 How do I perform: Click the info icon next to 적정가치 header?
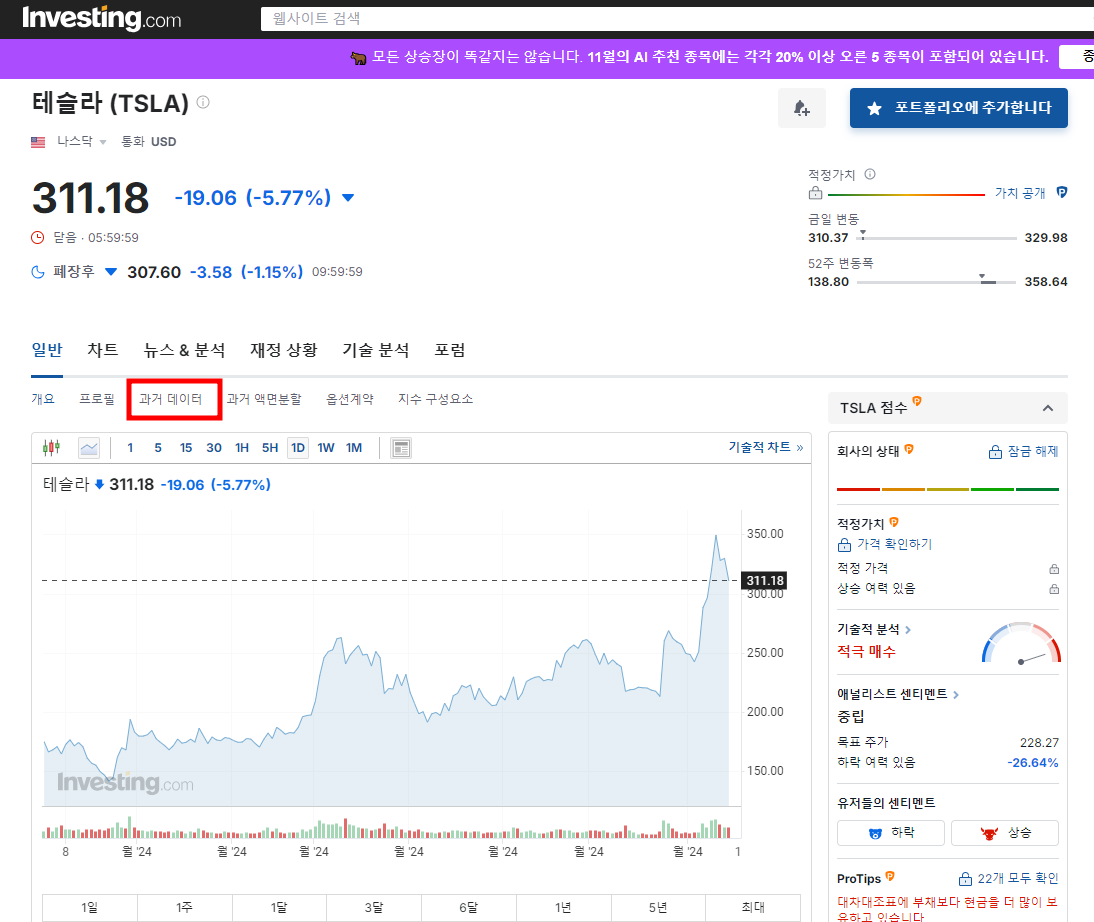(x=870, y=174)
